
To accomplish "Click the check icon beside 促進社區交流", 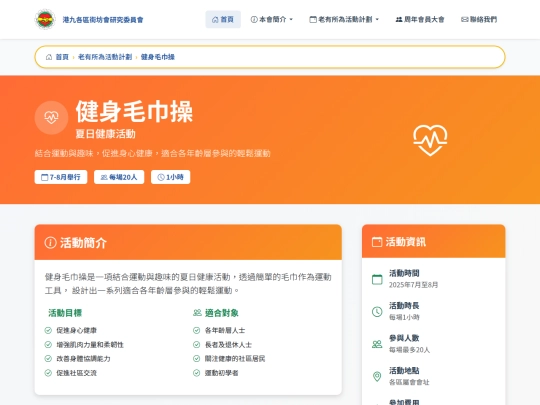I will pyautogui.click(x=48, y=373).
